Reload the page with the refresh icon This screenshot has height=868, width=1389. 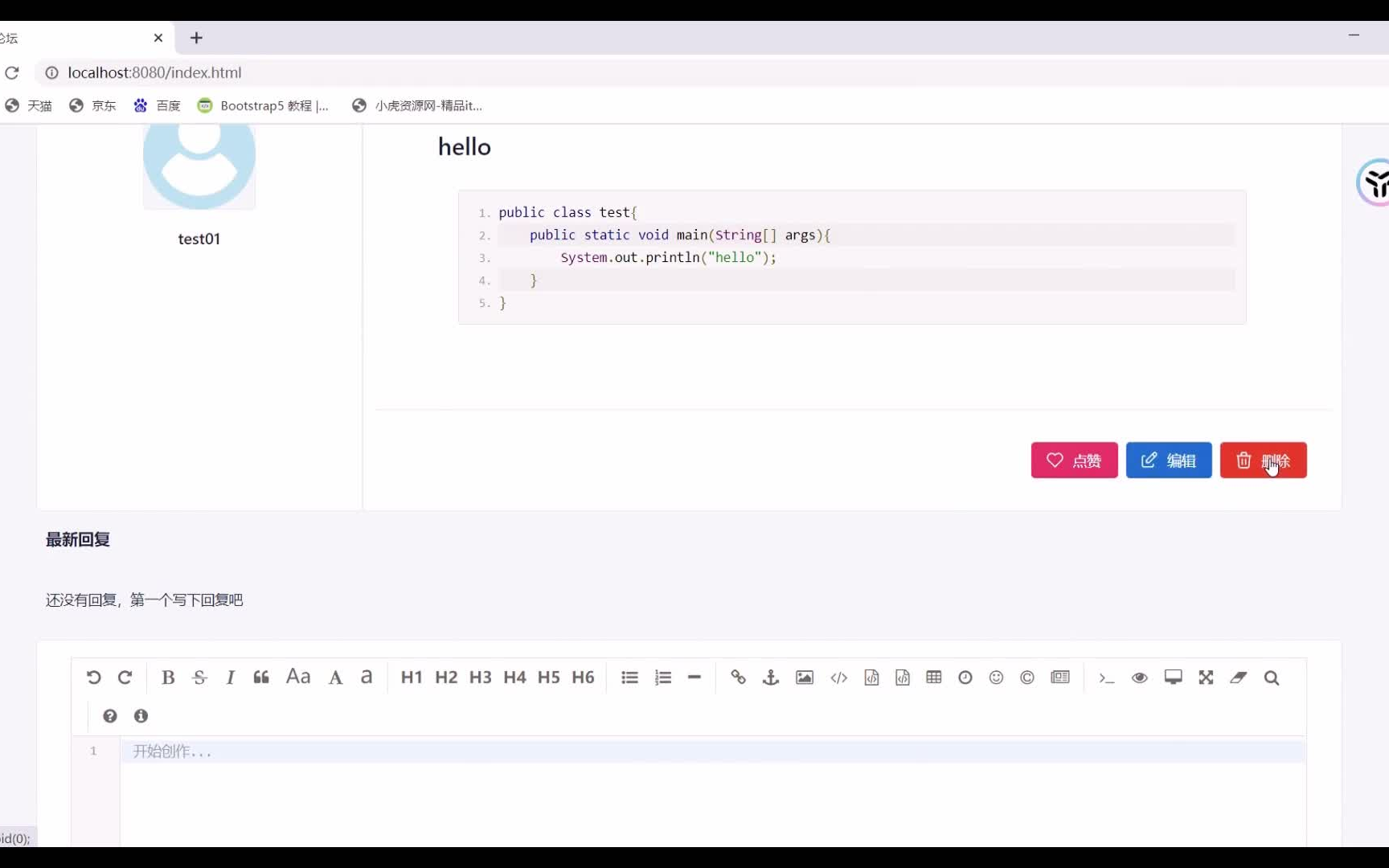[12, 73]
